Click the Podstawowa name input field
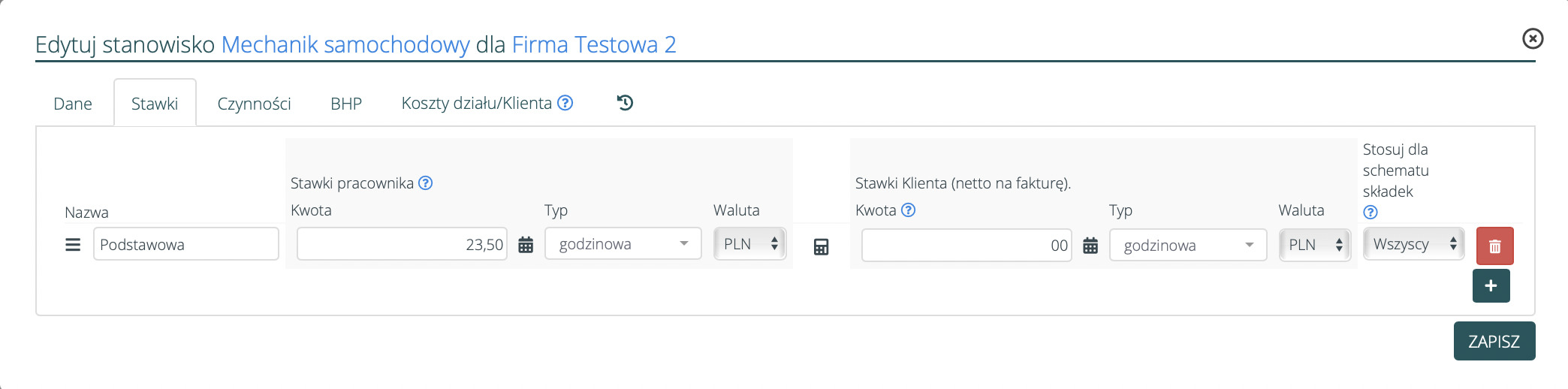Image resolution: width=1568 pixels, height=389 pixels. click(x=185, y=245)
